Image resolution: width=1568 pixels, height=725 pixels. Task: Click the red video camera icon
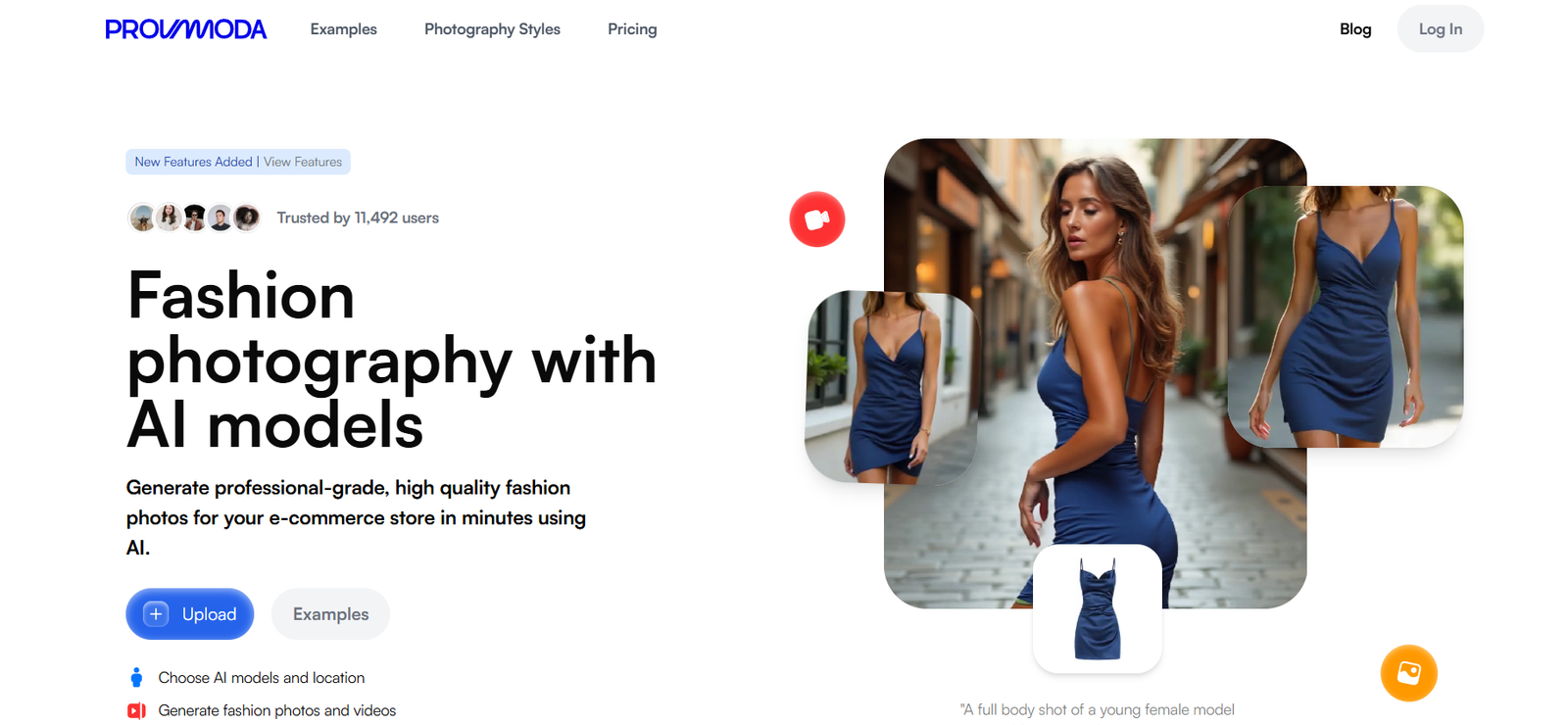click(817, 219)
